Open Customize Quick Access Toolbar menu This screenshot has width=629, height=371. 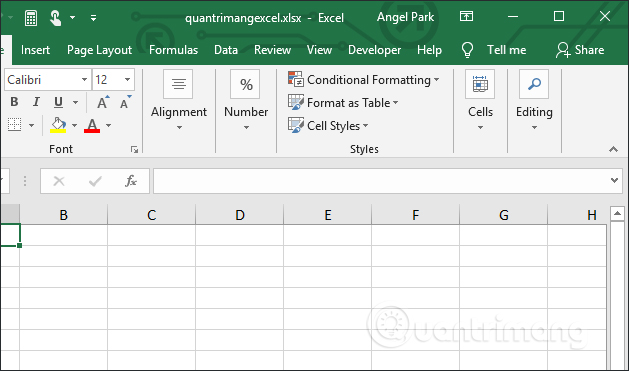[93, 18]
